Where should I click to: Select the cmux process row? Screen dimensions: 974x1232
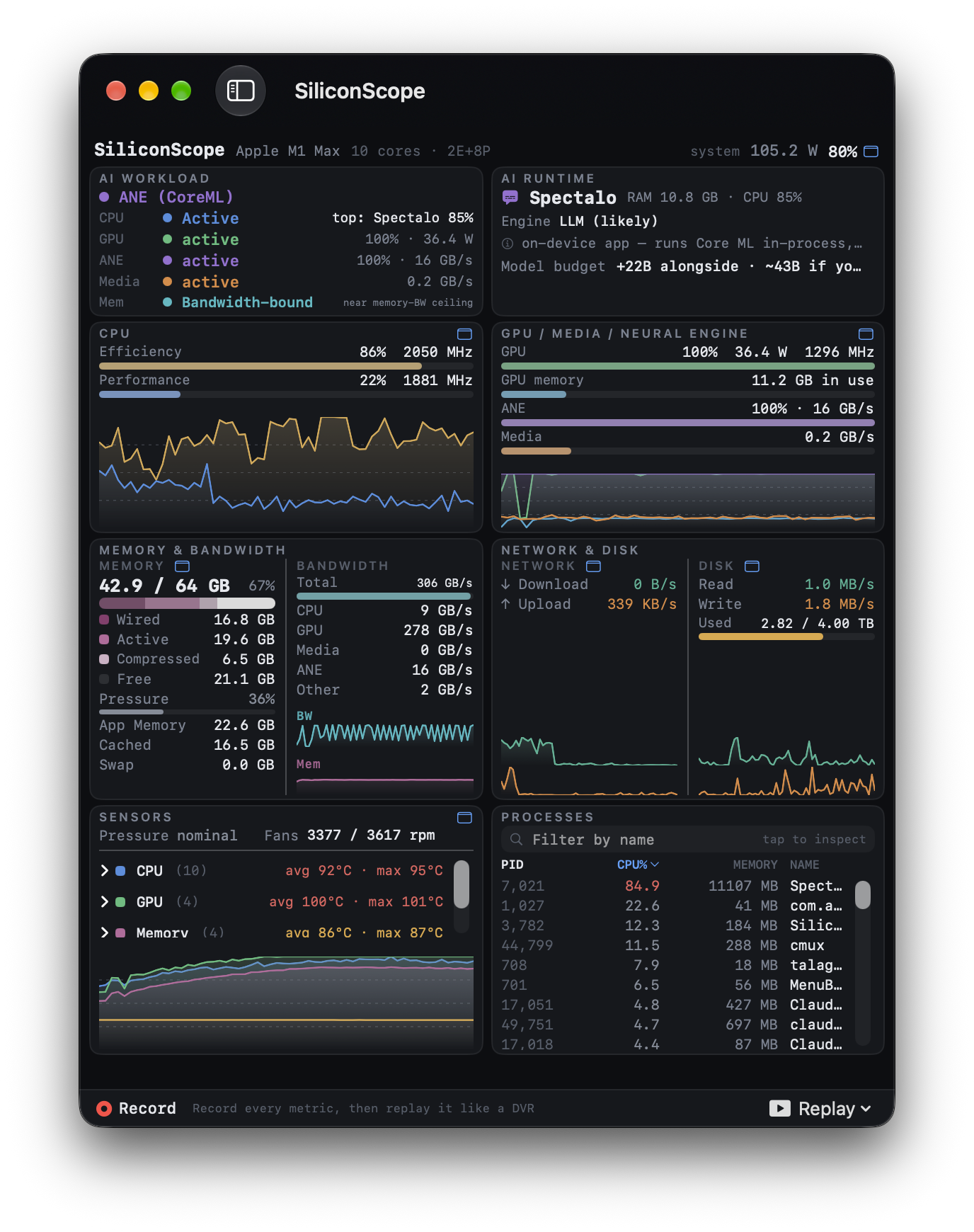point(672,946)
